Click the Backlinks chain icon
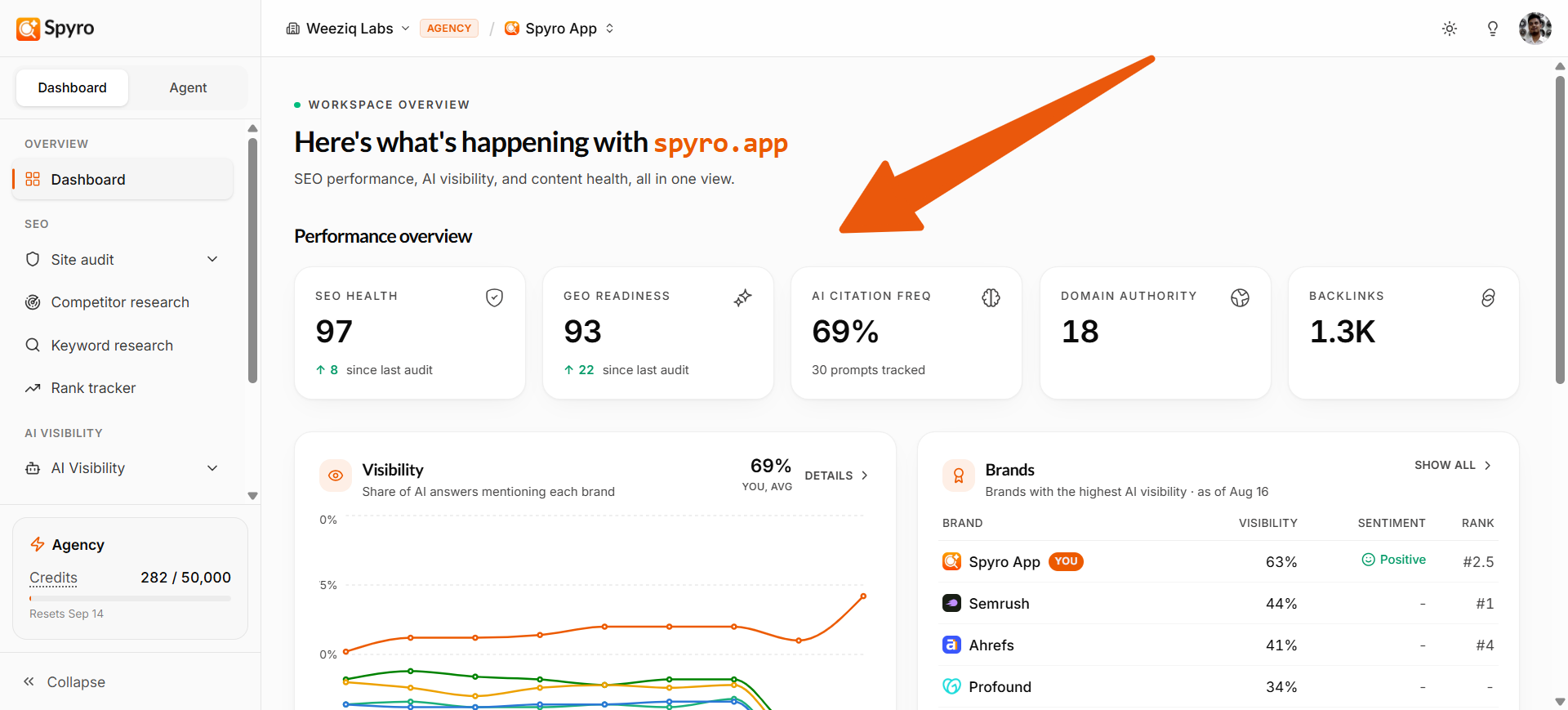This screenshot has height=710, width=1568. coord(1488,297)
